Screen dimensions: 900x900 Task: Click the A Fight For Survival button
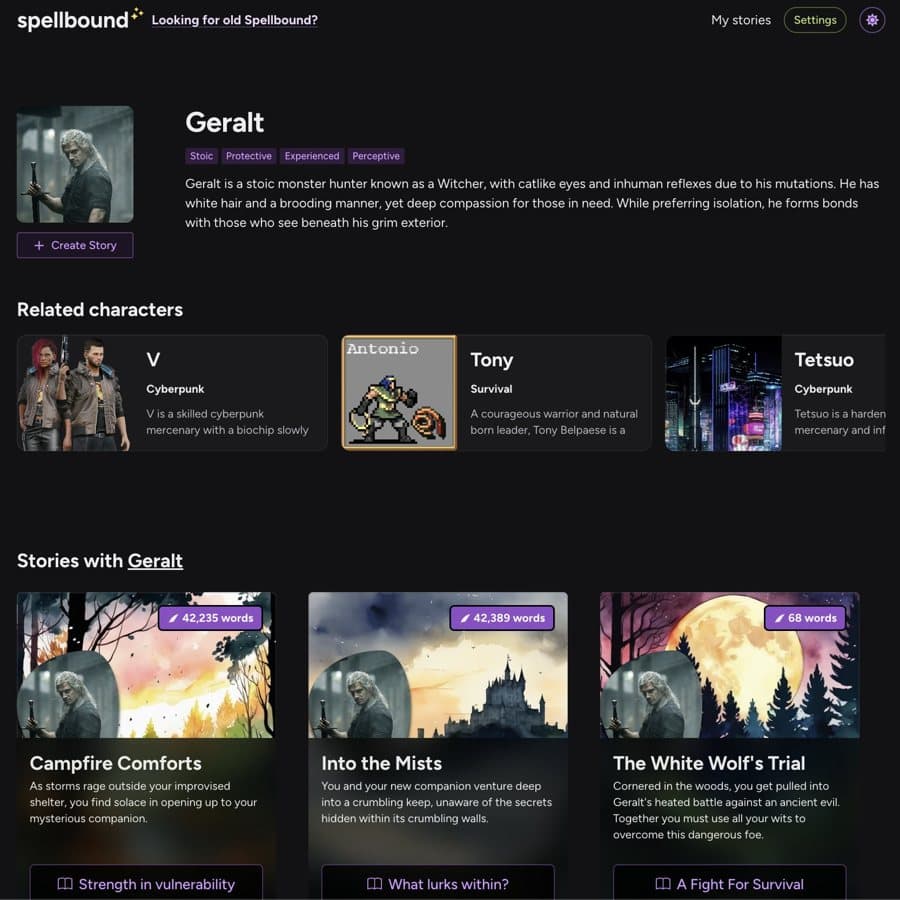click(x=729, y=882)
